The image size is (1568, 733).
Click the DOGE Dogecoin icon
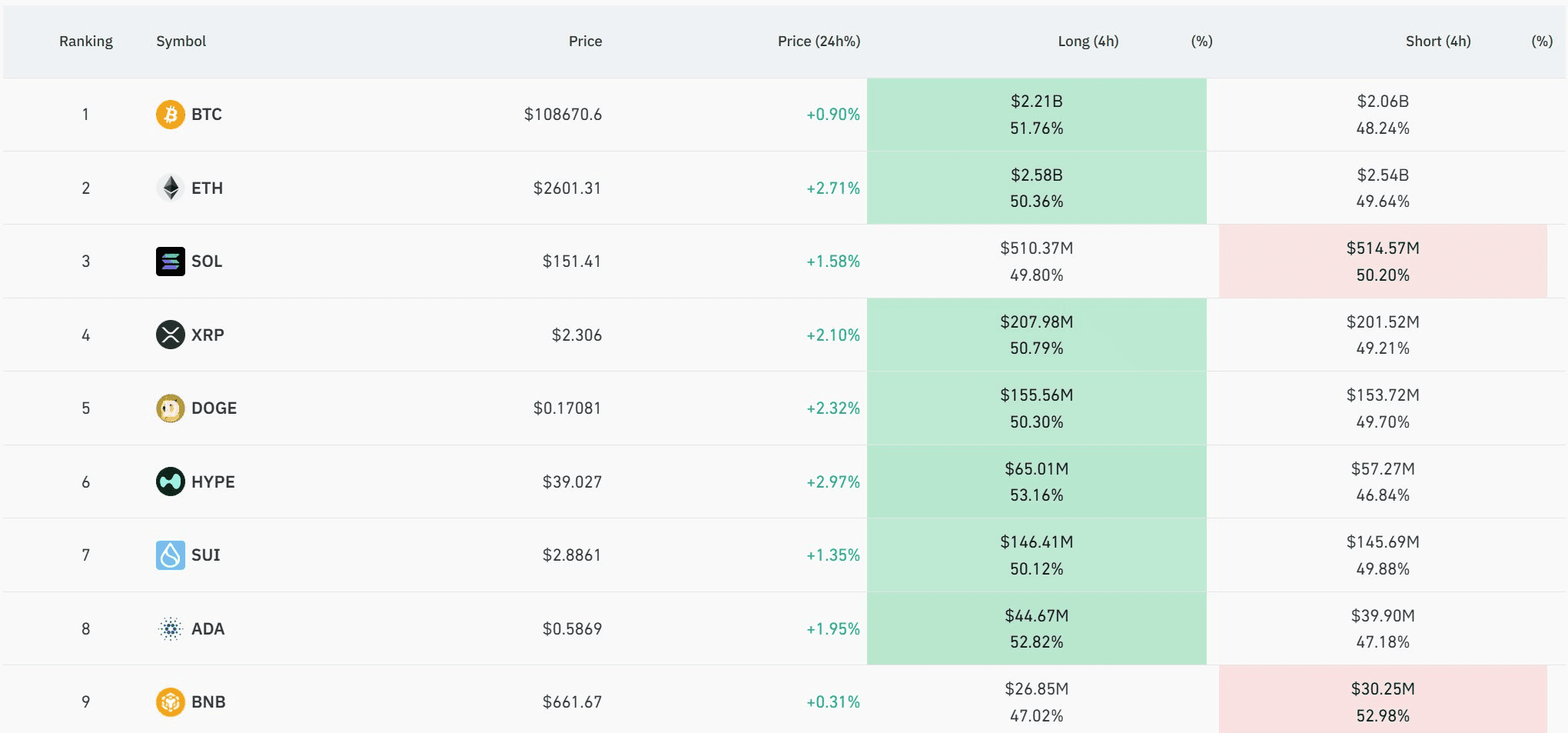(x=170, y=408)
